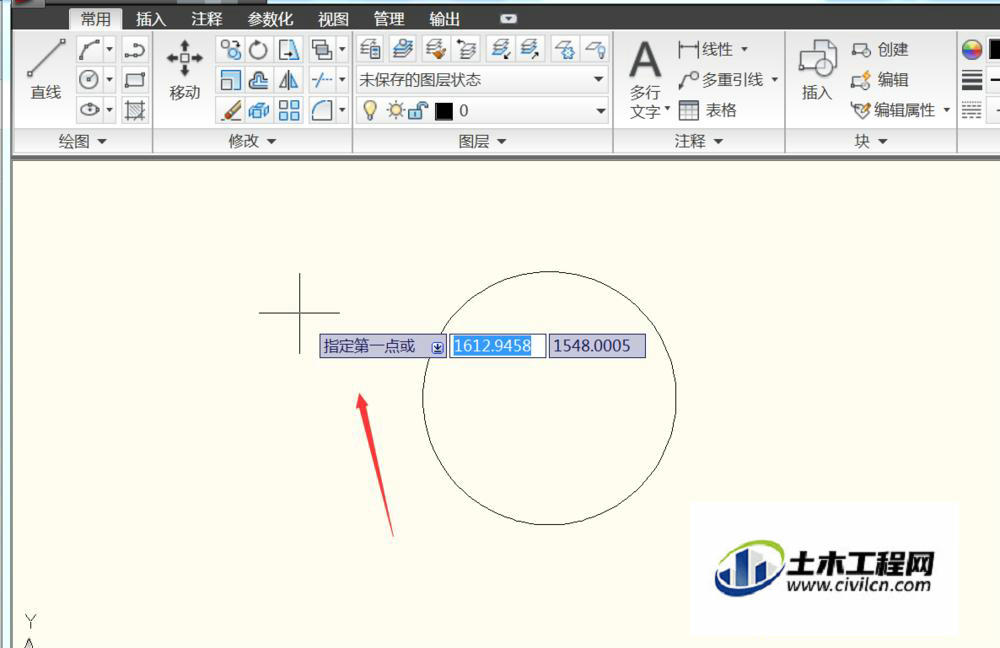Choose the Array tool icon

pos(288,110)
